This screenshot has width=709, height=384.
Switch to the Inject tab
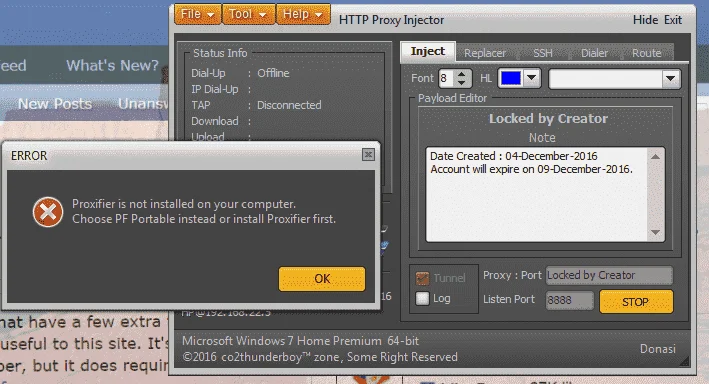[428, 52]
